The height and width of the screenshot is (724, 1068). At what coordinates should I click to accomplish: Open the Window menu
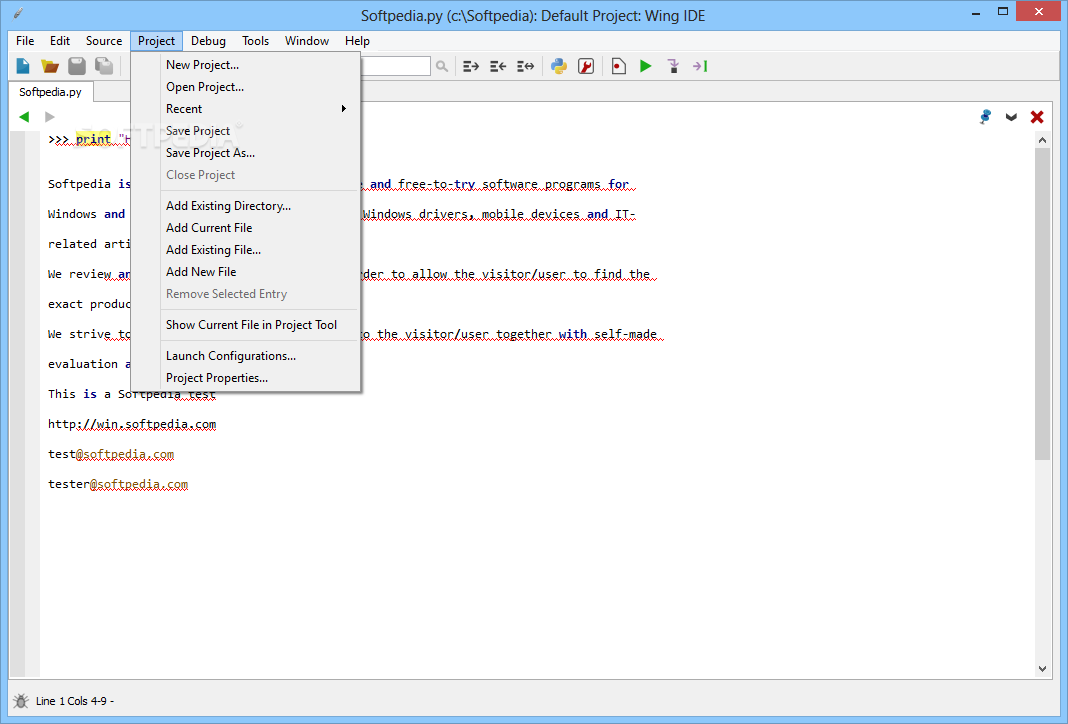pos(307,41)
